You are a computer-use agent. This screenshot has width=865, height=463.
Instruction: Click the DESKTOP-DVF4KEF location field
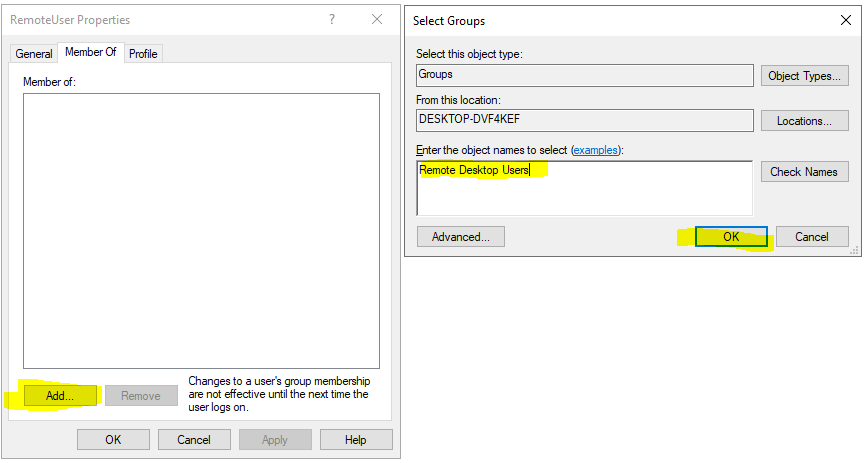[x=584, y=121]
